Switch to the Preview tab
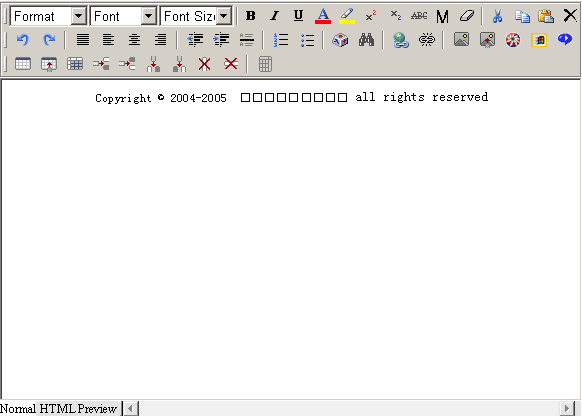The image size is (582, 417). tap(97, 409)
